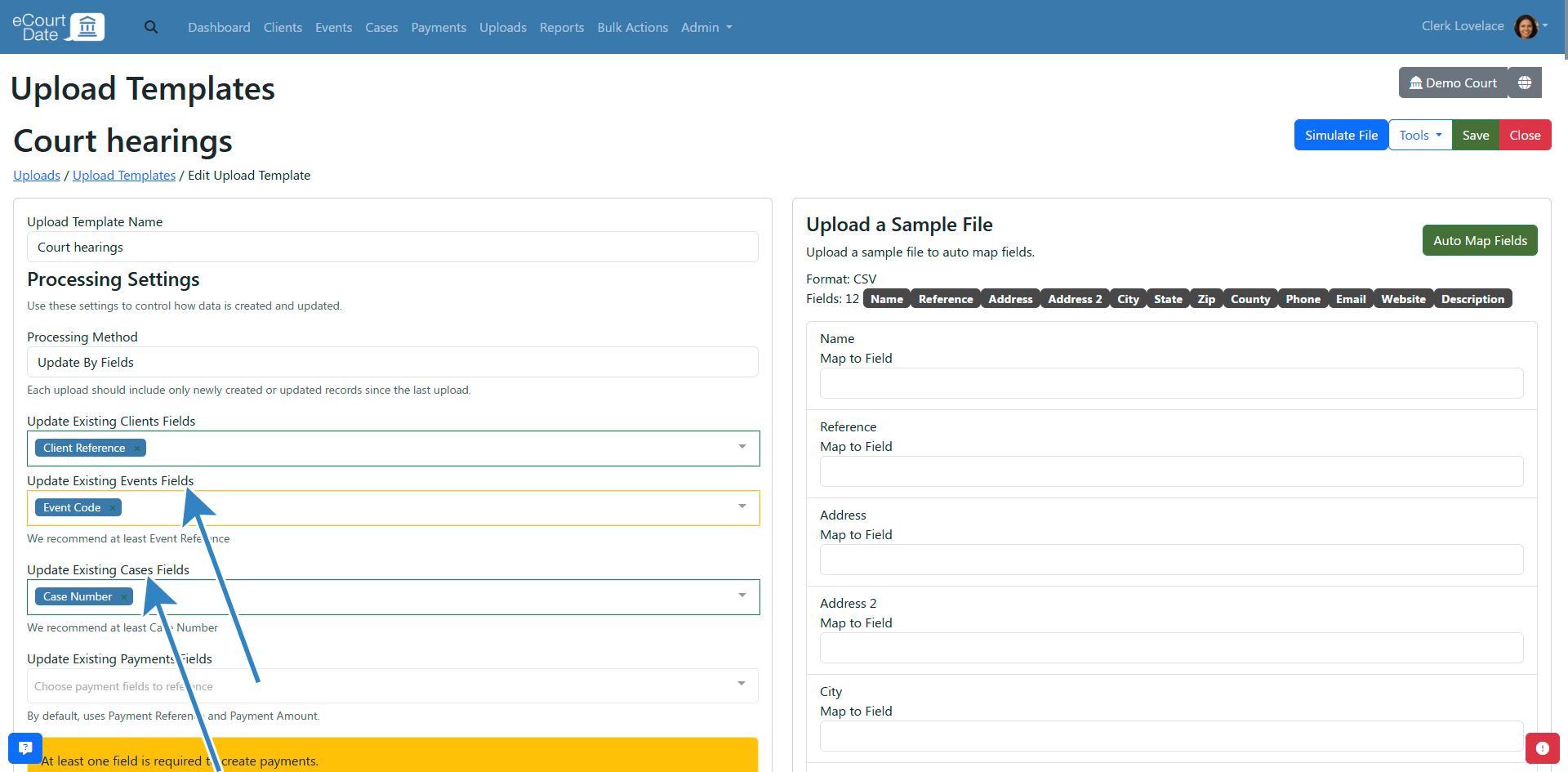The image size is (1568, 772).
Task: Click the red alert icon at bottom right
Action: (1542, 747)
